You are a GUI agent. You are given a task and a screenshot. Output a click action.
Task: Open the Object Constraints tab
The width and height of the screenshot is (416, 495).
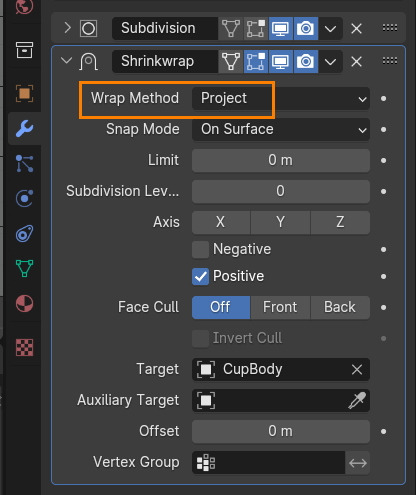pos(24,234)
